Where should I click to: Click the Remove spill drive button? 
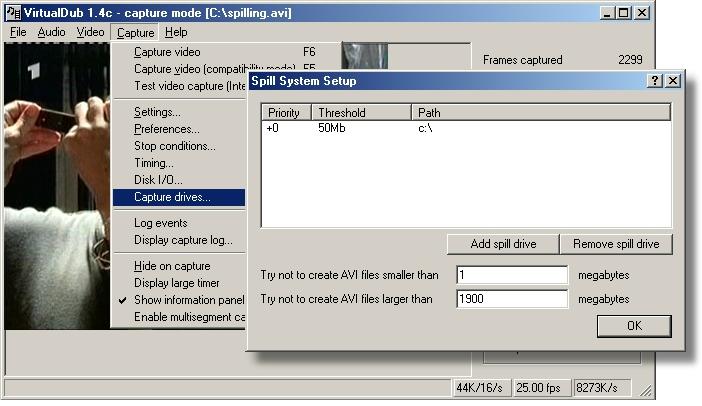pos(616,244)
